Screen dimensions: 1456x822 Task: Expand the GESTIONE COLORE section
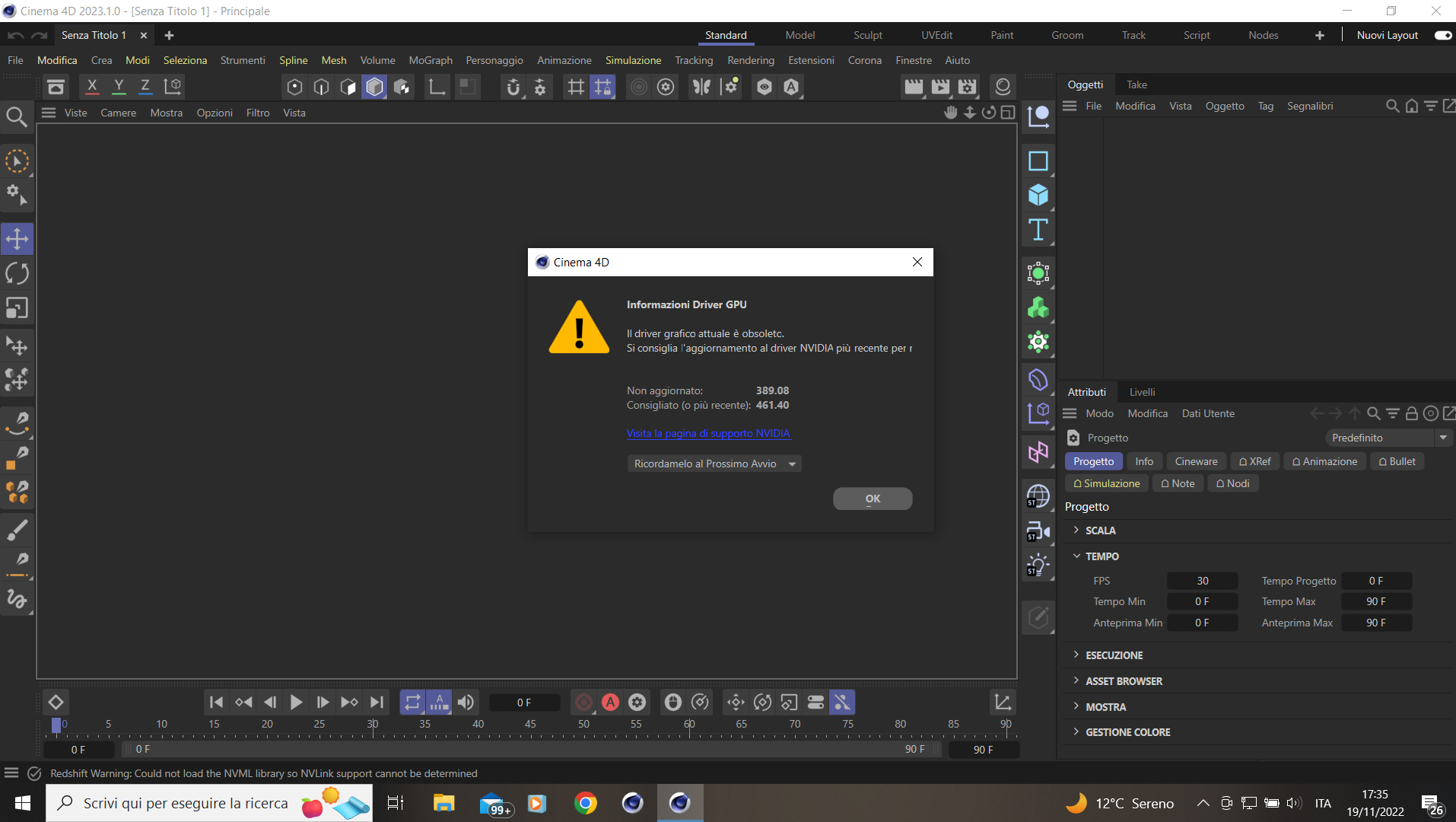pos(1127,732)
